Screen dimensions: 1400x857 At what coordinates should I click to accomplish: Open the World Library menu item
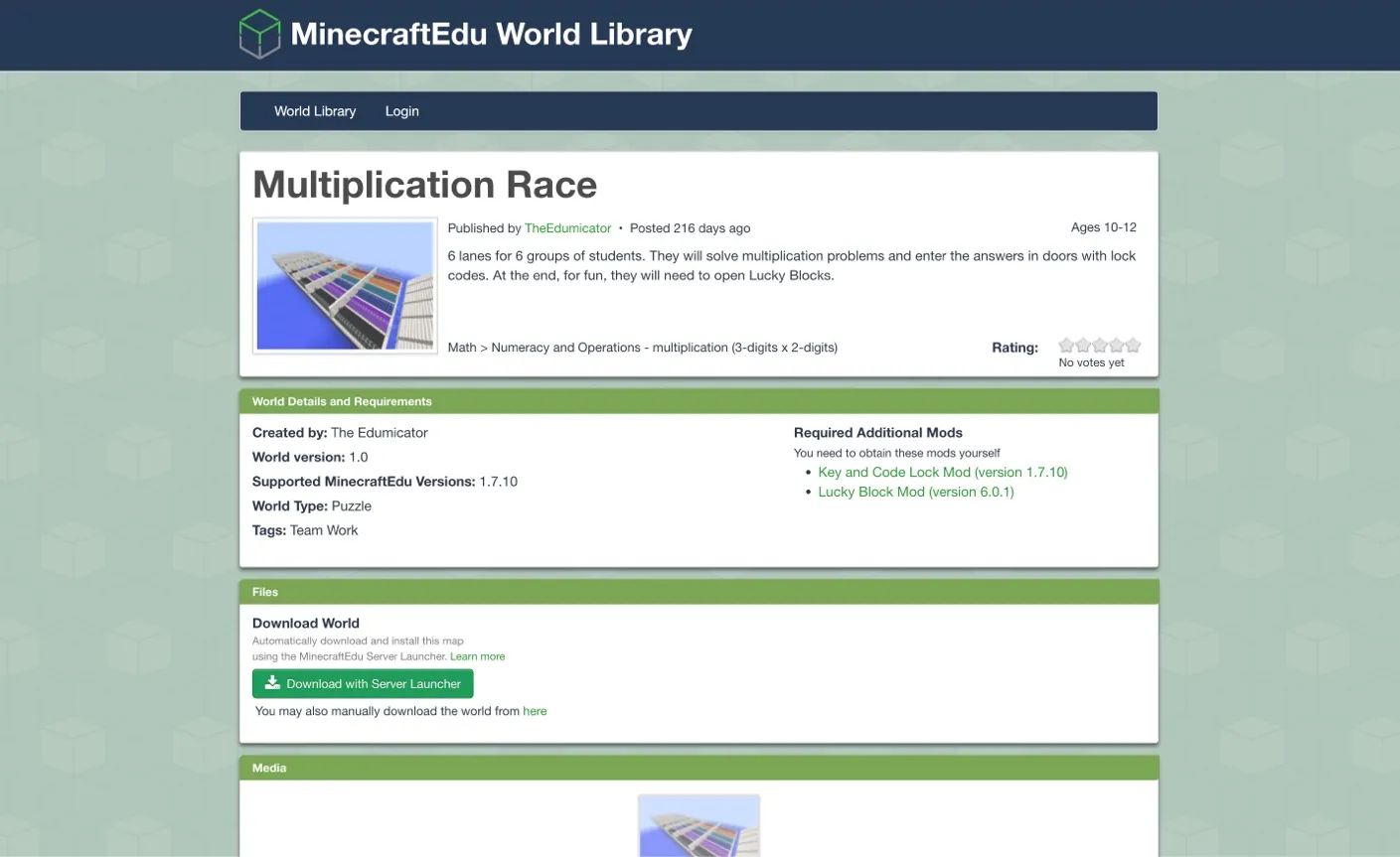315,111
